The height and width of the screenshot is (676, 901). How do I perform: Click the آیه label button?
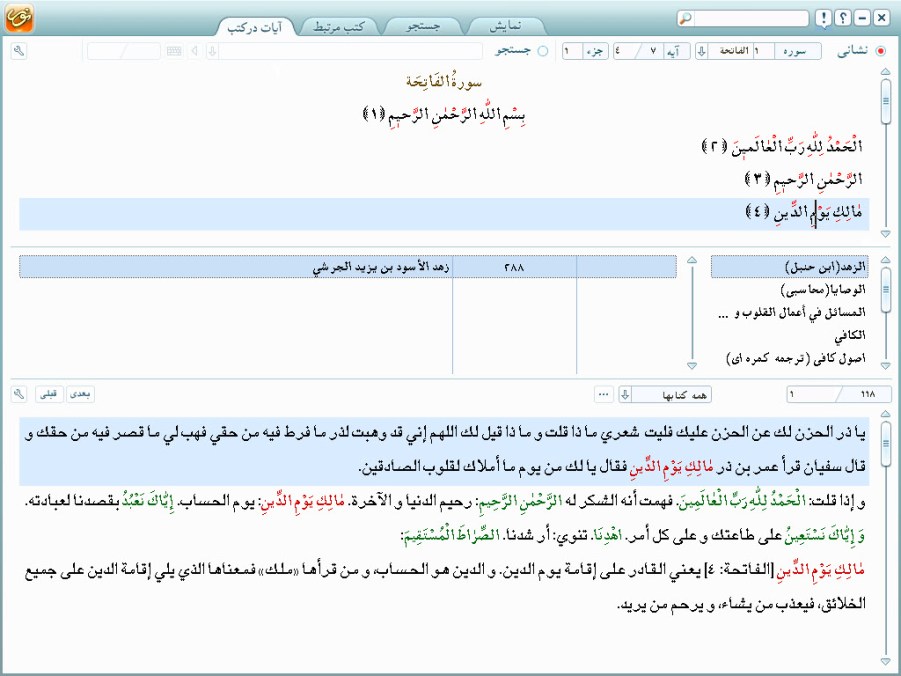(x=675, y=51)
